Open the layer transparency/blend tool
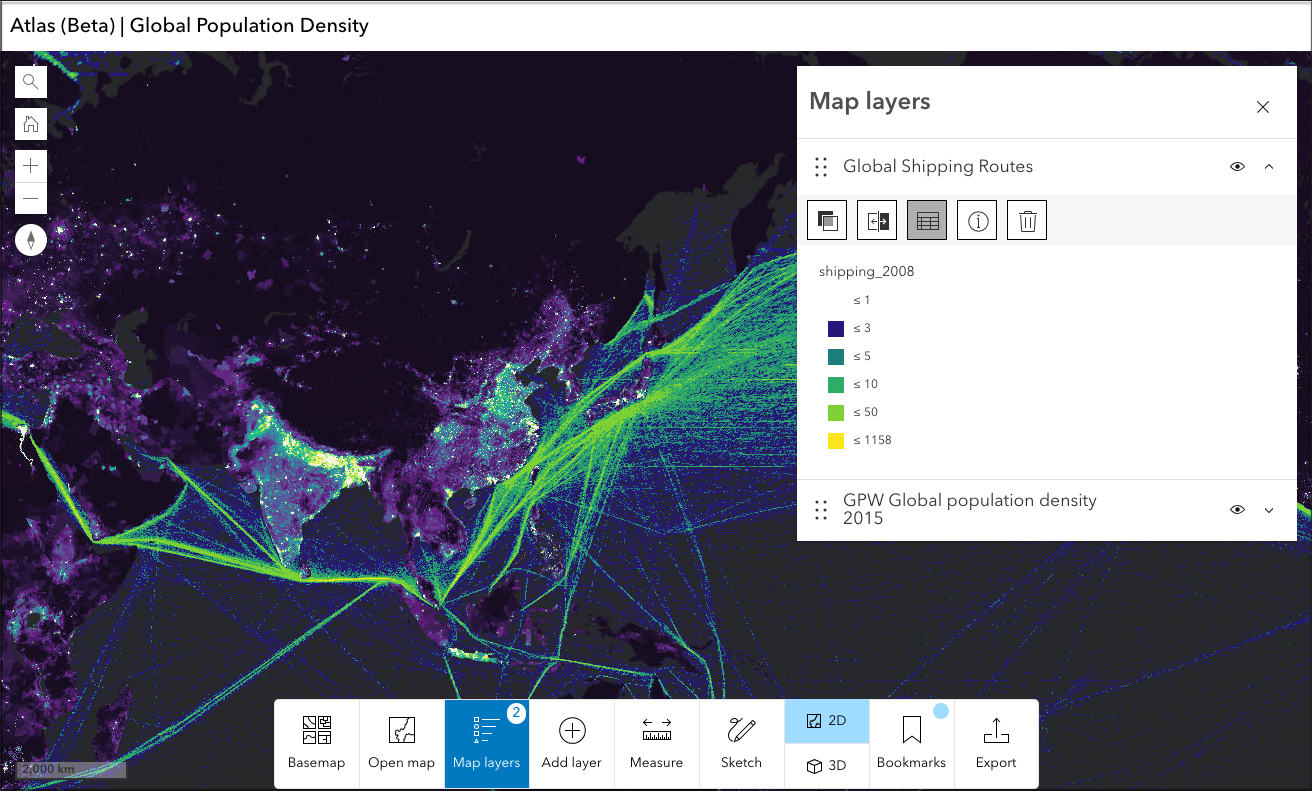This screenshot has width=1312, height=791. 827,220
